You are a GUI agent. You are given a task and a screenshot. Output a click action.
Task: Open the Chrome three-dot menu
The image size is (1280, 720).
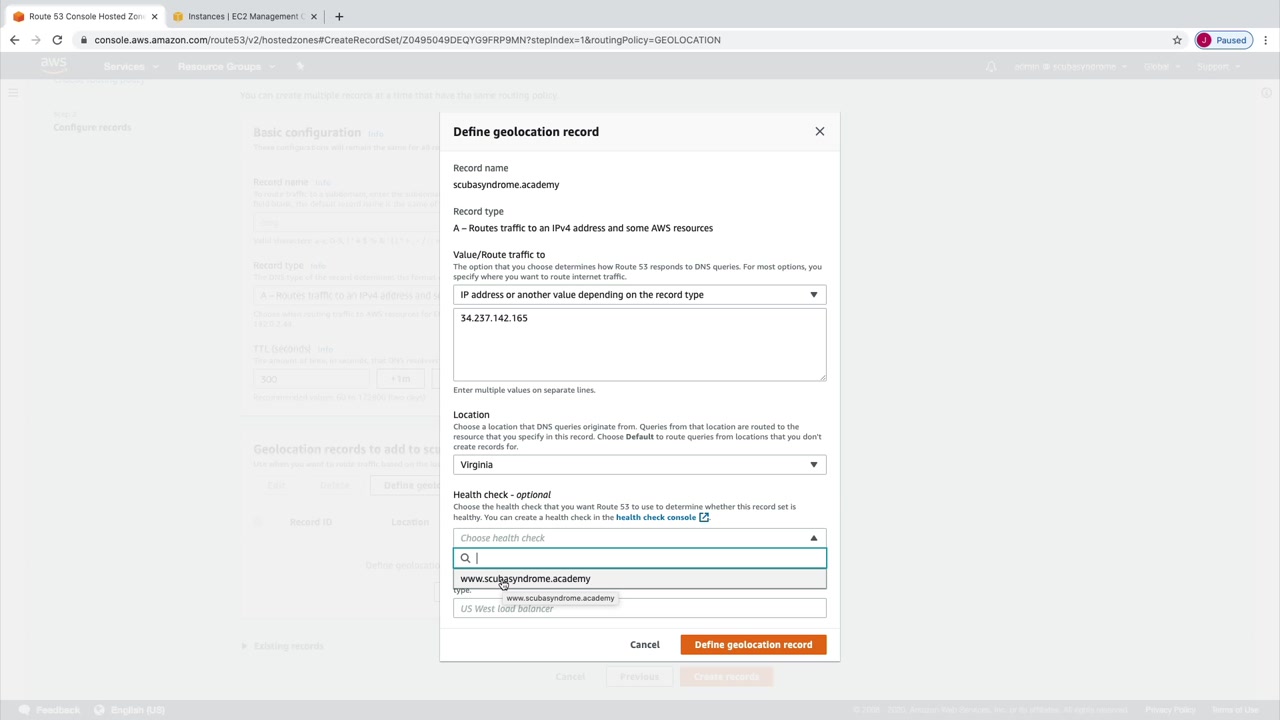1266,40
